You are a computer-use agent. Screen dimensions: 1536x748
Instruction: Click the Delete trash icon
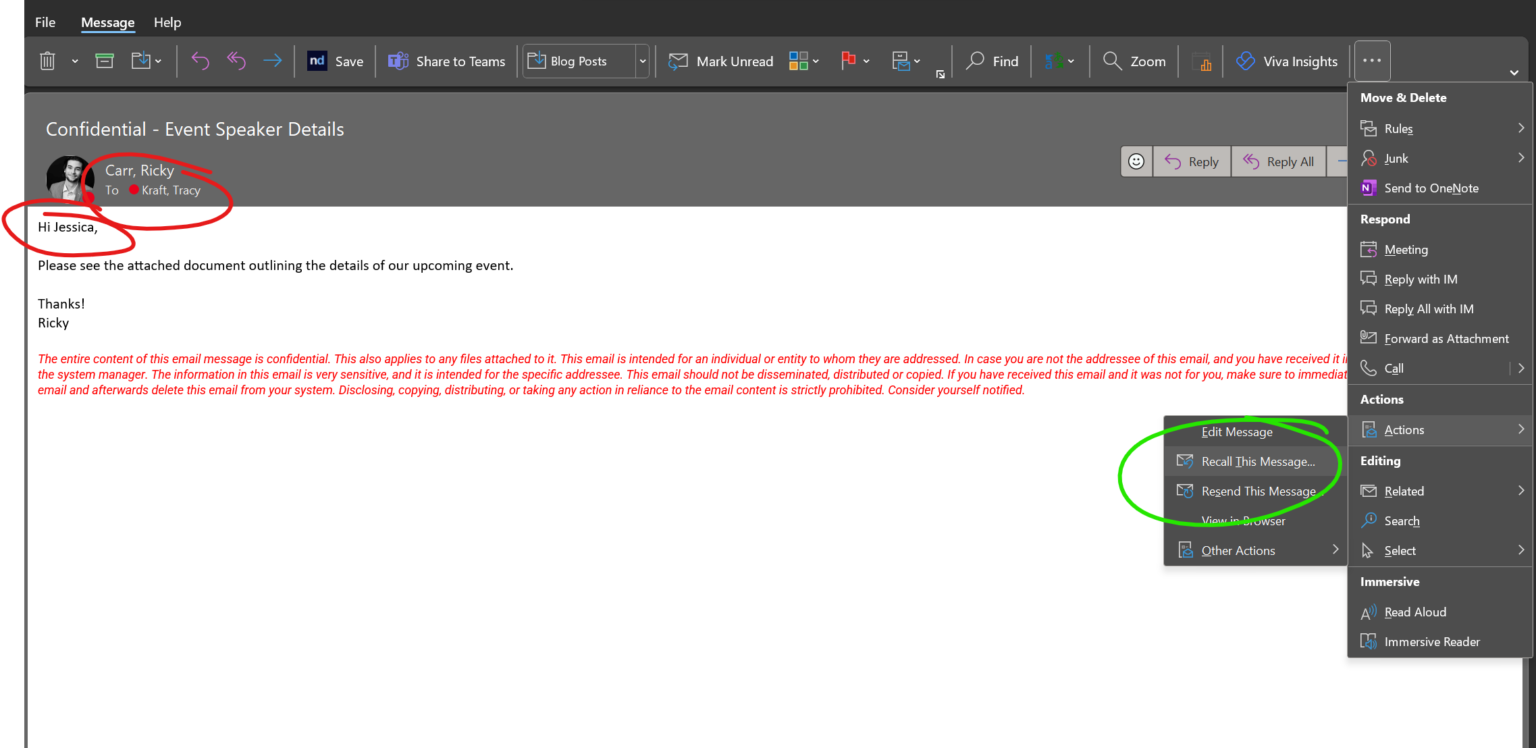pos(47,61)
